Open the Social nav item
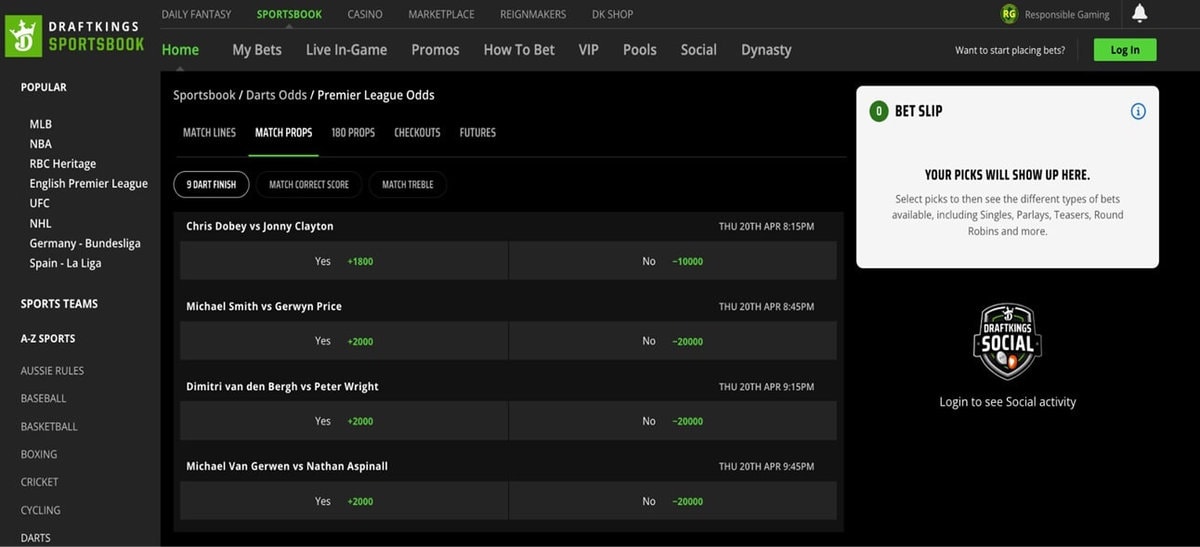The width and height of the screenshot is (1200, 547). pos(699,49)
